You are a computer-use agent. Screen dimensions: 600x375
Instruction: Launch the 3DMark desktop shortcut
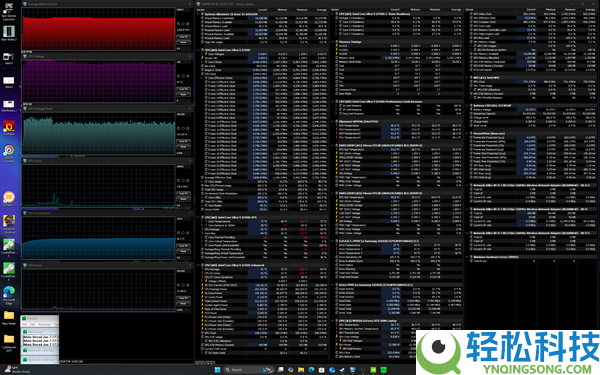click(x=8, y=199)
